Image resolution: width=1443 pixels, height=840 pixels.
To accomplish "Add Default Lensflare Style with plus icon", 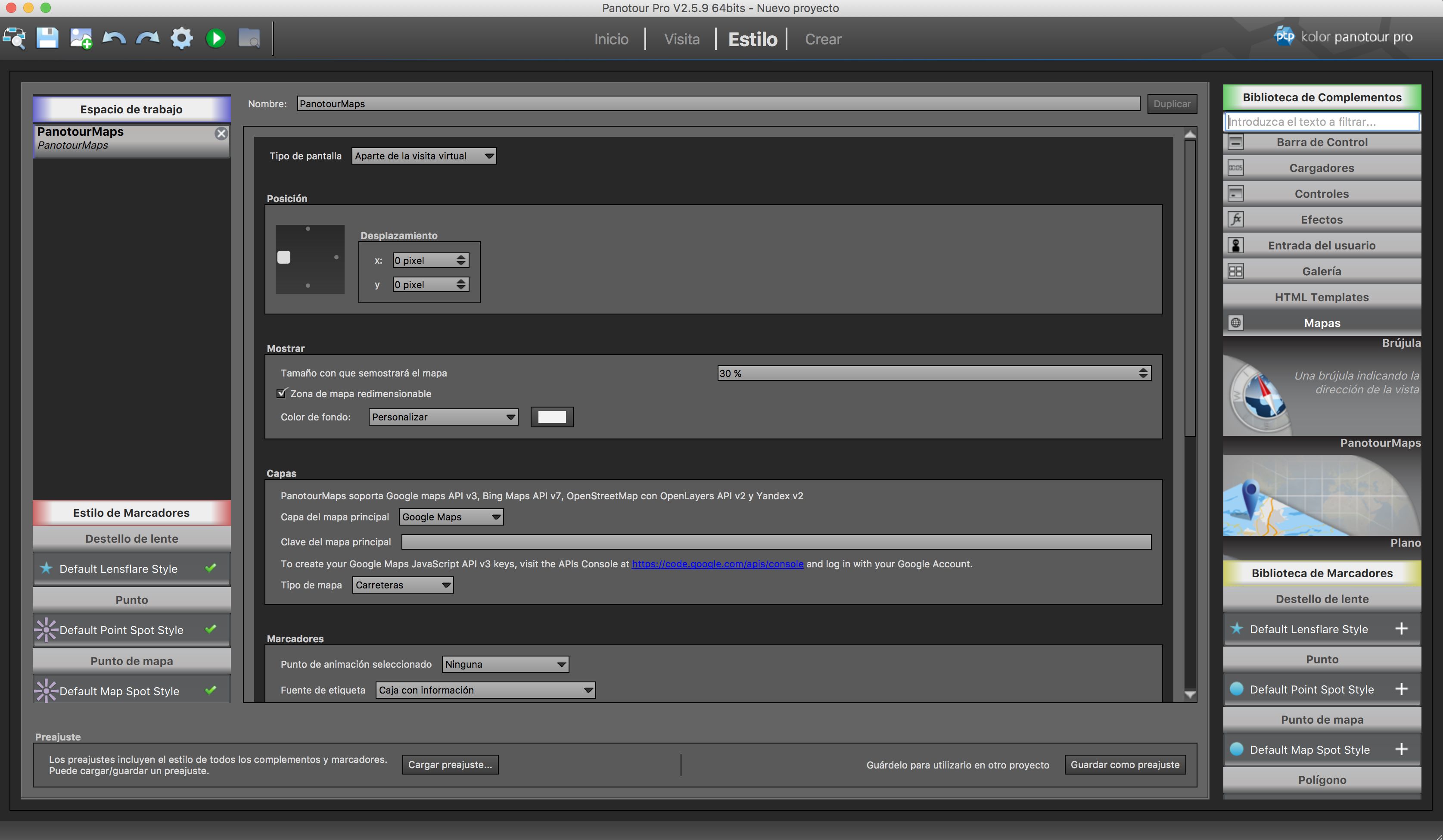I will click(x=1401, y=629).
